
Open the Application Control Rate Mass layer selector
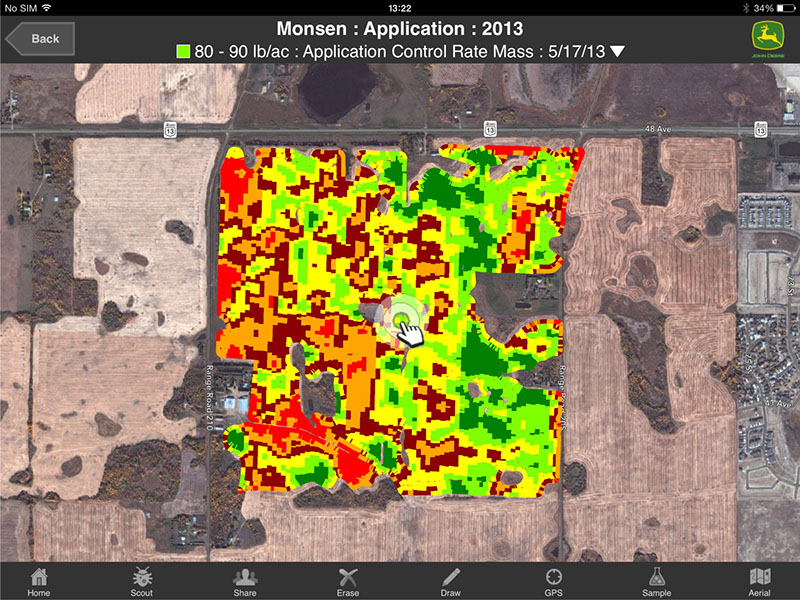click(400, 51)
